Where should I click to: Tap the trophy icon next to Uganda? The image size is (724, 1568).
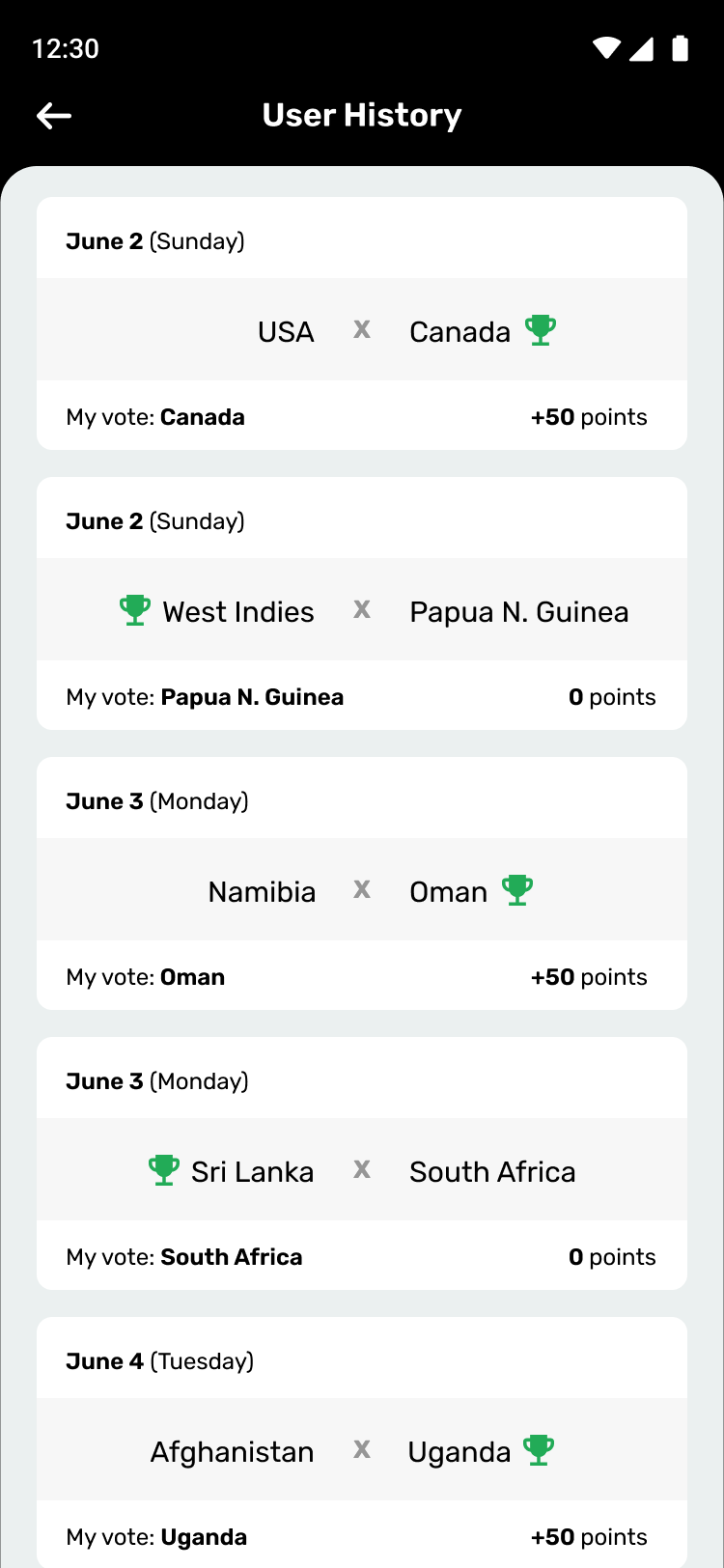(539, 1450)
